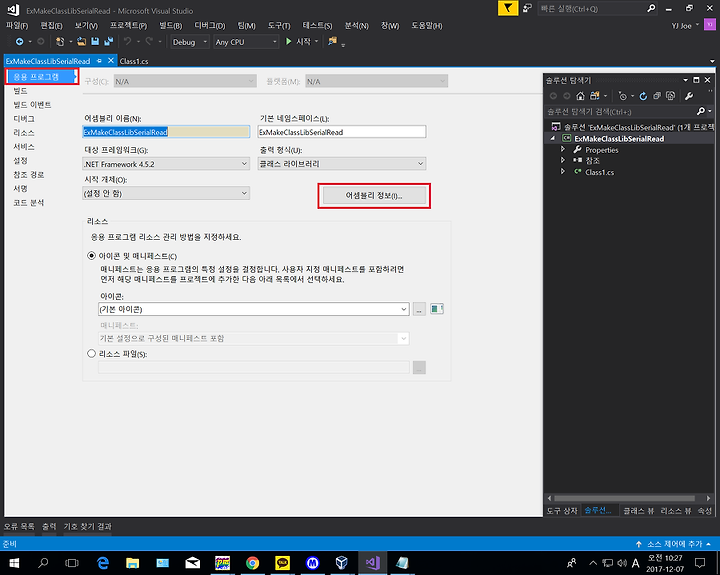Expand the Class1.cs node
720x575 pixels.
click(x=563, y=171)
